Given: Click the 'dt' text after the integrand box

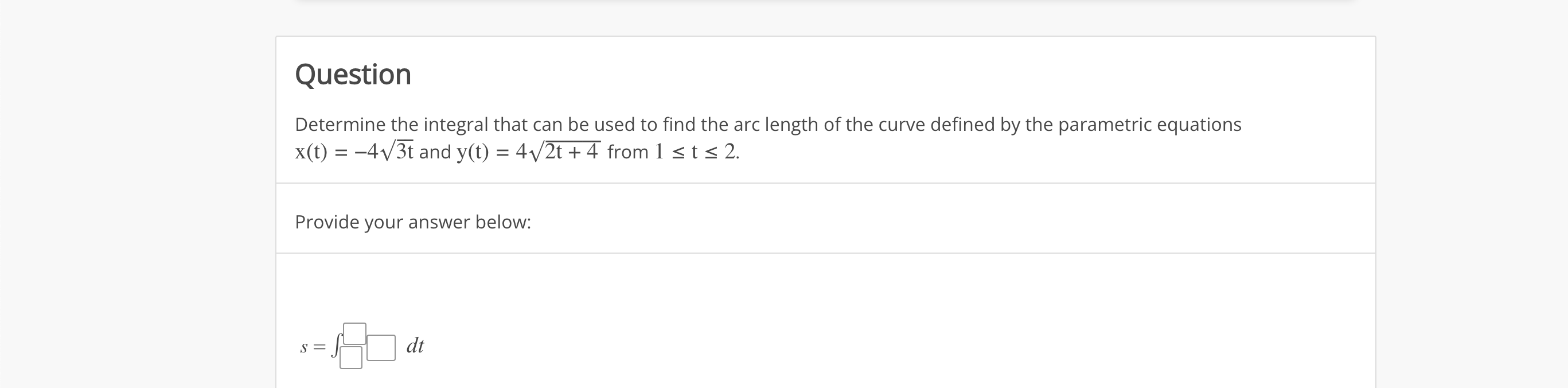Looking at the screenshot, I should 415,346.
